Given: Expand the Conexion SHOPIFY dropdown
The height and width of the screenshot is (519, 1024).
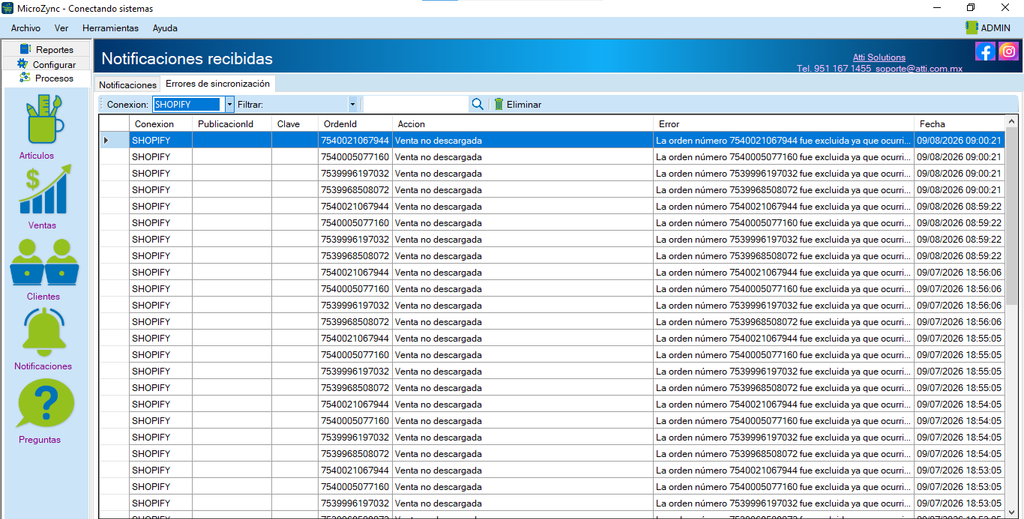Looking at the screenshot, I should (229, 104).
